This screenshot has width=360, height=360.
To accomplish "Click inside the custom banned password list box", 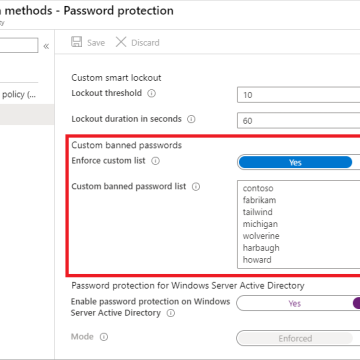I will coord(299,224).
